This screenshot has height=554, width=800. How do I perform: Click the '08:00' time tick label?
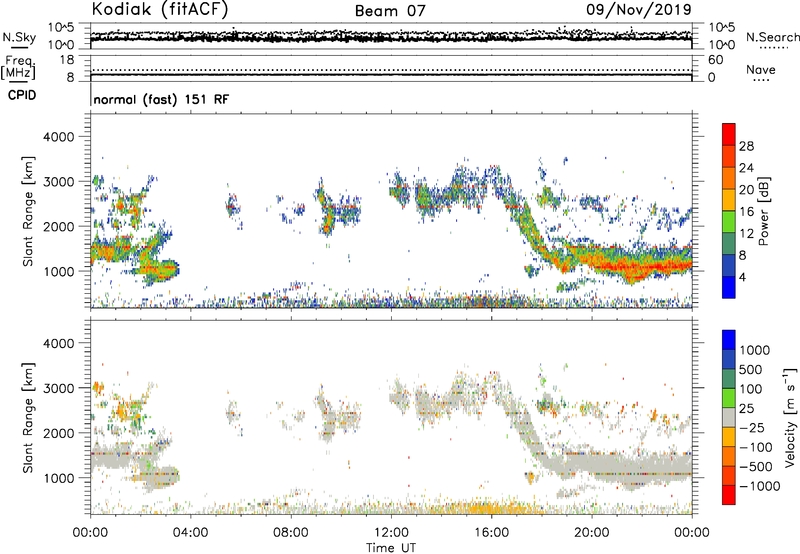tap(291, 533)
